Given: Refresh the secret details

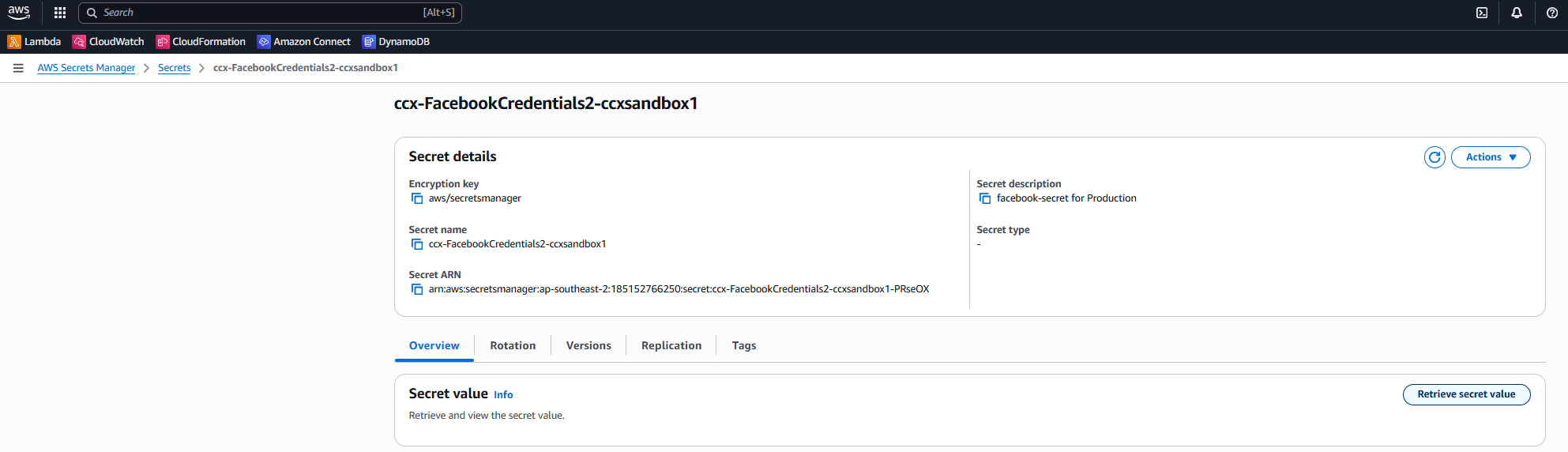Looking at the screenshot, I should [x=1435, y=157].
